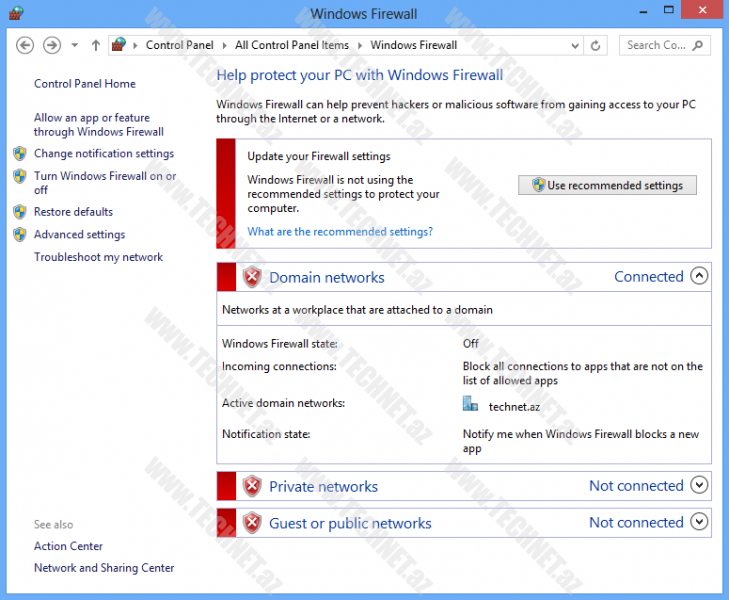
Task: Open Action Center under See also
Action: 68,546
